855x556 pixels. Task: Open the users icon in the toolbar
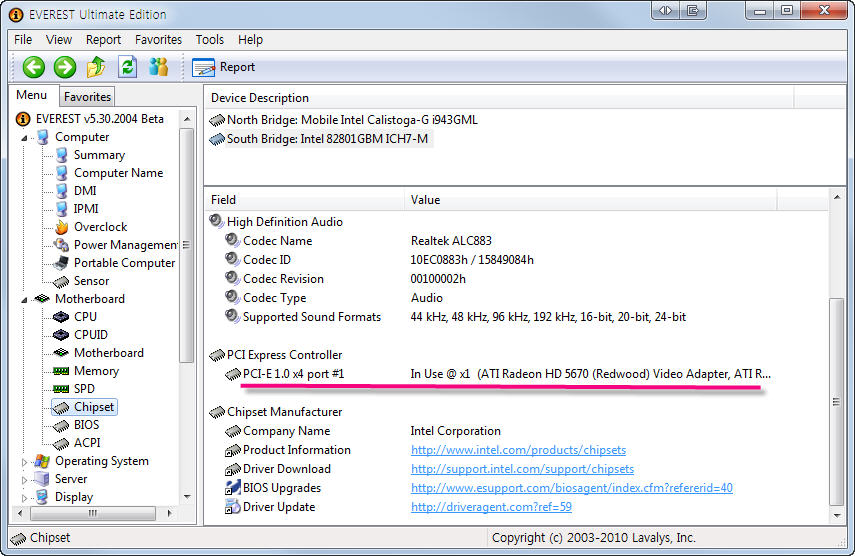click(159, 67)
